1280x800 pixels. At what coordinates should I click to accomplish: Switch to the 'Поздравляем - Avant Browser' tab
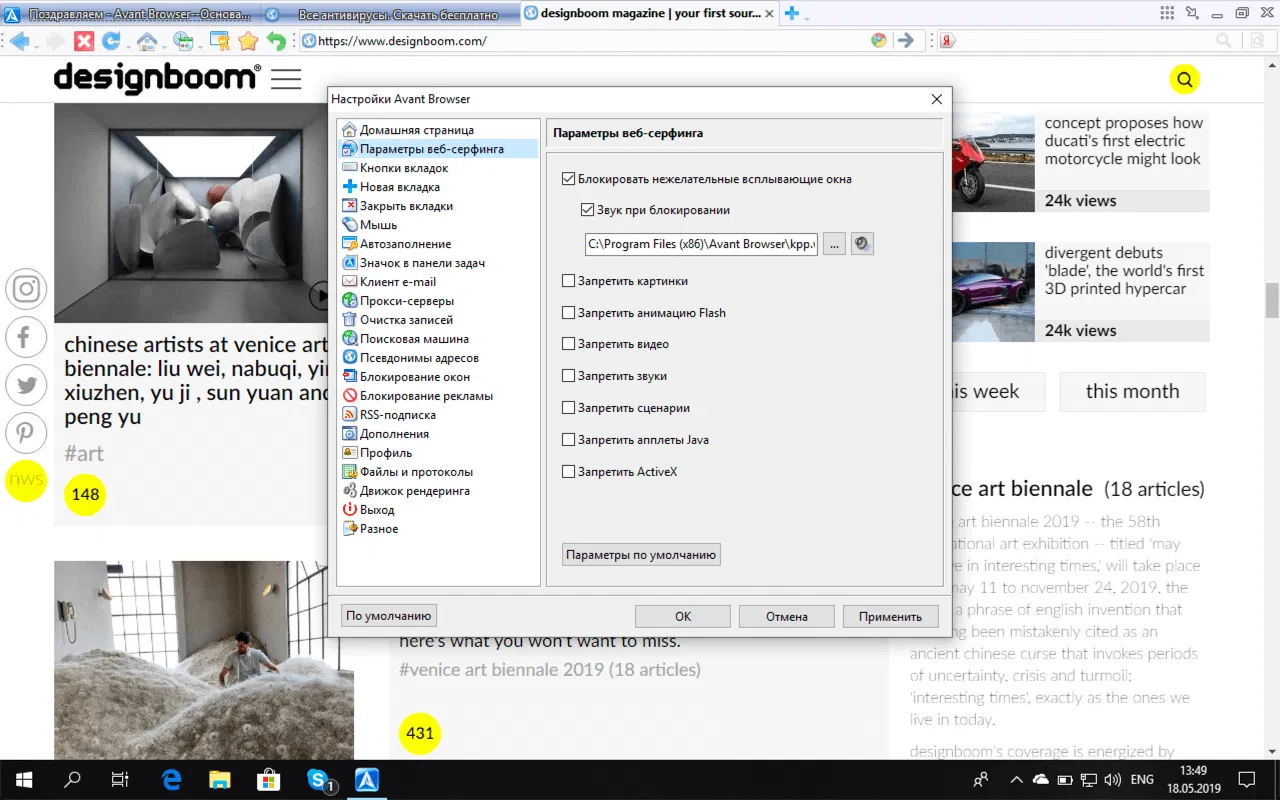click(x=129, y=14)
